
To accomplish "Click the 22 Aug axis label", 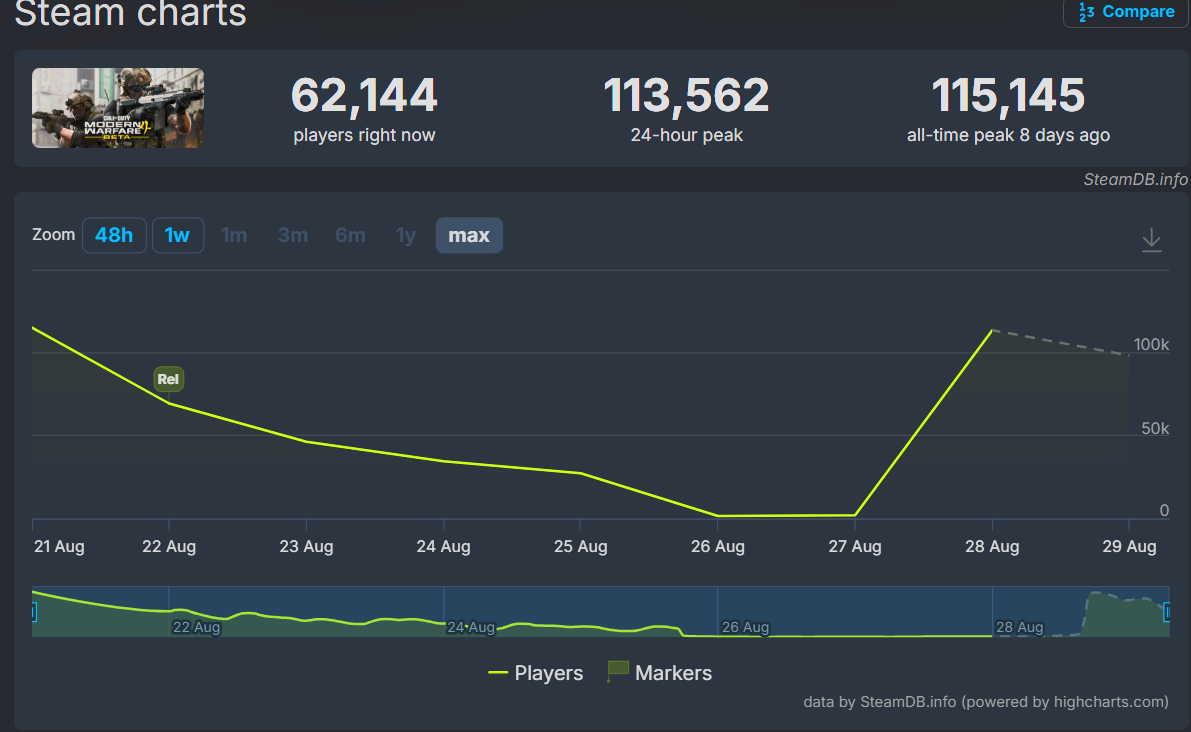I will (169, 546).
